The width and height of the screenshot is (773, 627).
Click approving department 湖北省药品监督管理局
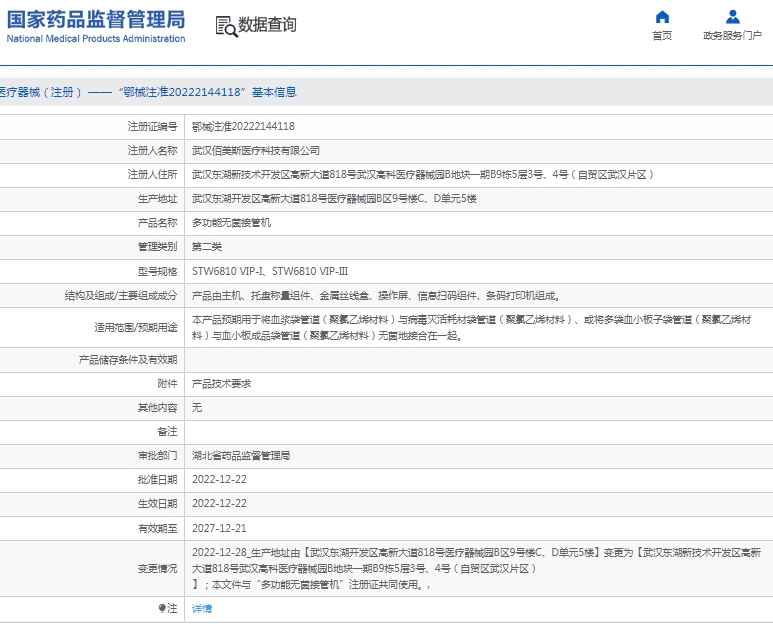click(x=241, y=455)
